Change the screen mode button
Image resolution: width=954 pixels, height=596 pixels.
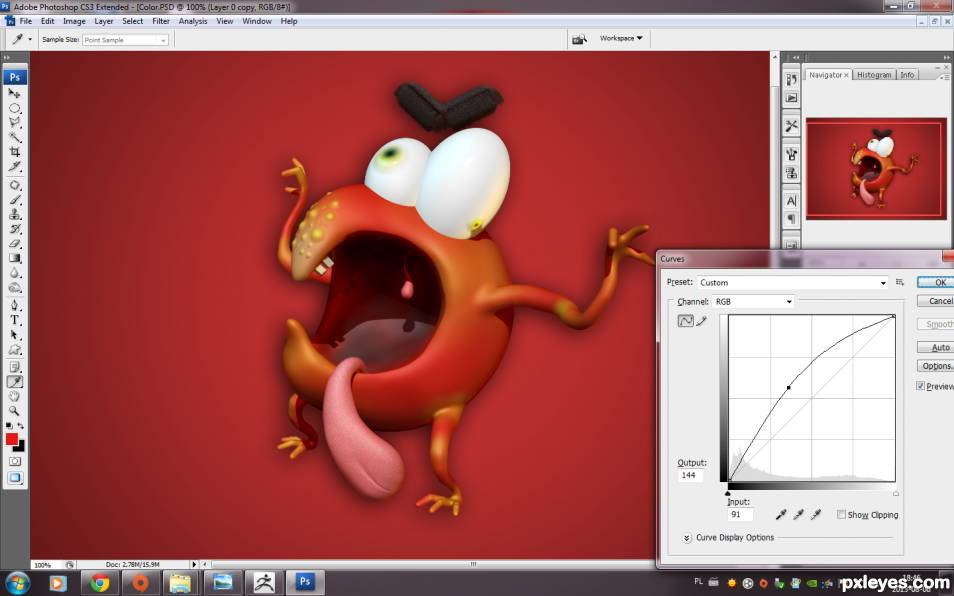tap(14, 478)
